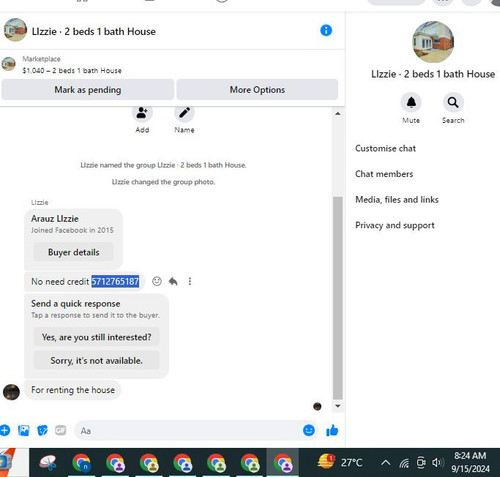Open the GIF picker
This screenshot has width=500, height=477.
(61, 430)
